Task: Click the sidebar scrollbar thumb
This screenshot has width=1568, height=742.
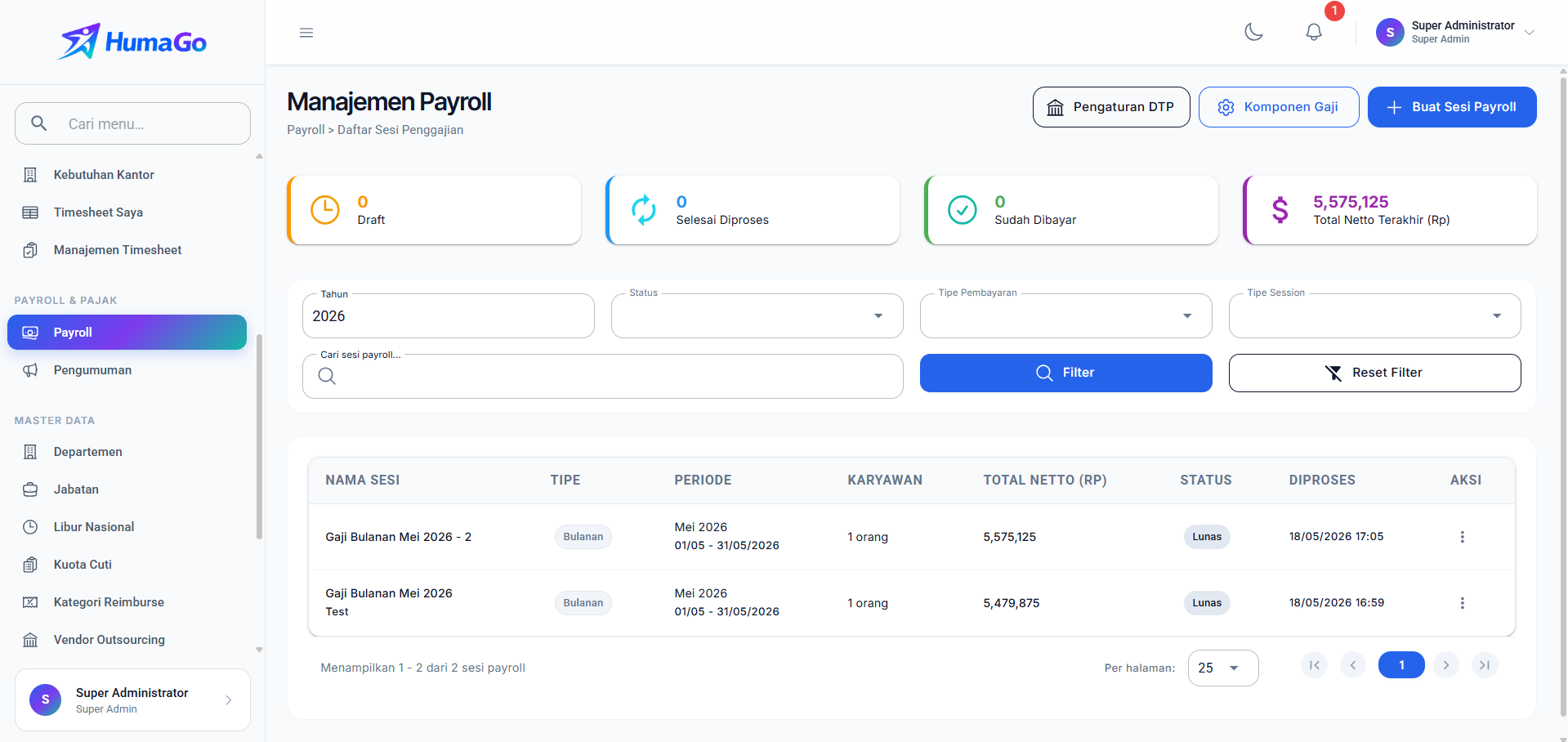Action: (259, 437)
